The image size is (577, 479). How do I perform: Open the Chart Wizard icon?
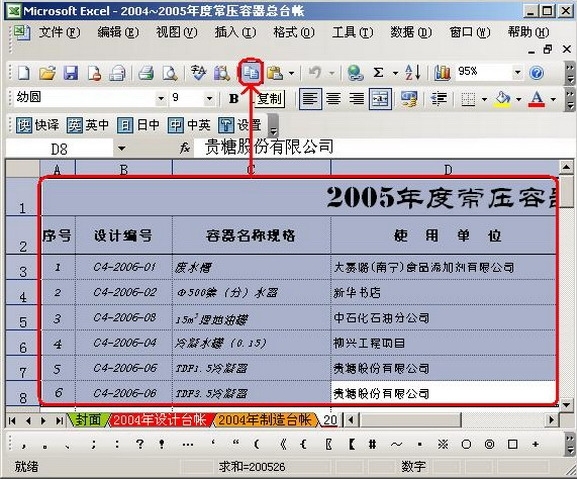point(442,72)
